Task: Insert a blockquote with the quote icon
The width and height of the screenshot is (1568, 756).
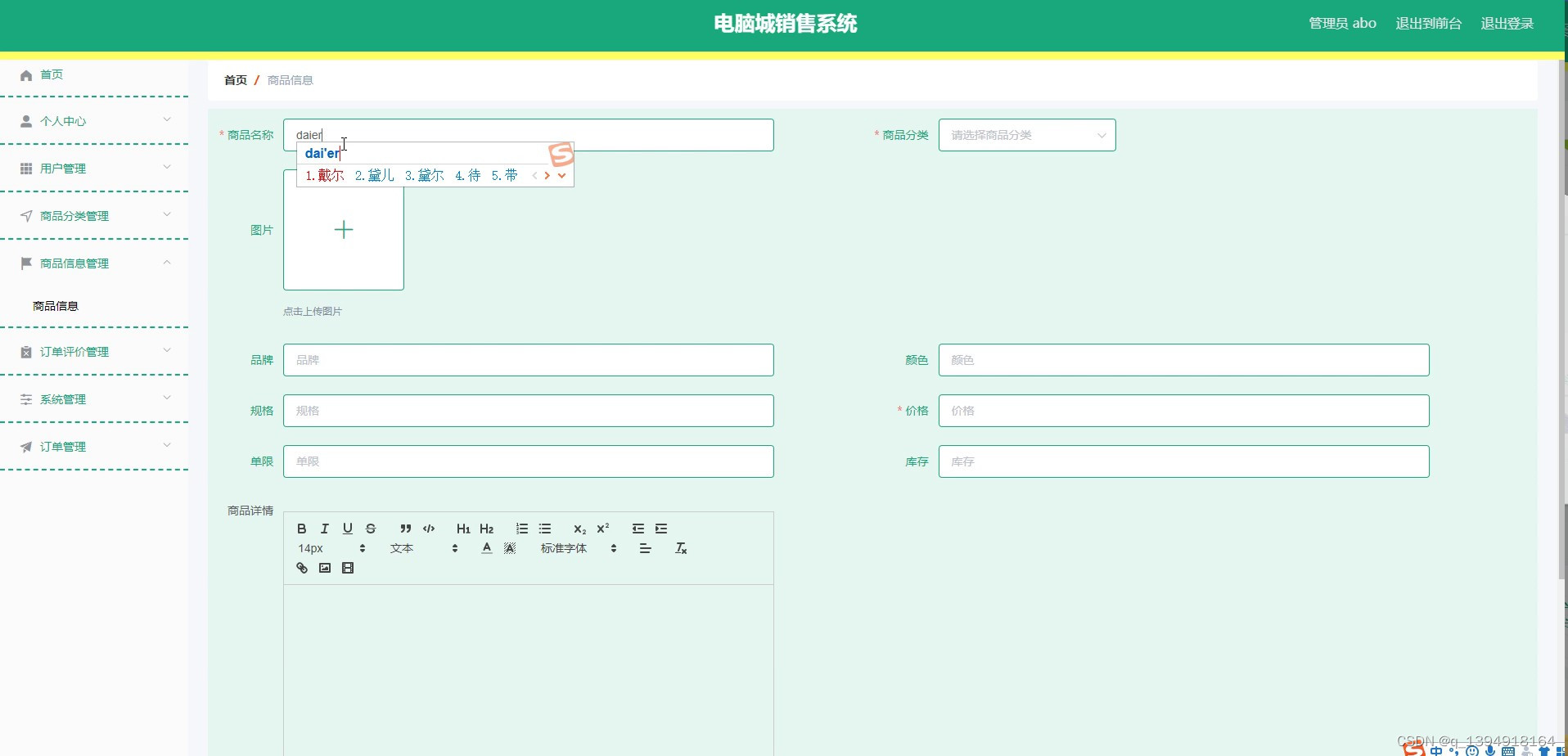Action: pyautogui.click(x=406, y=529)
